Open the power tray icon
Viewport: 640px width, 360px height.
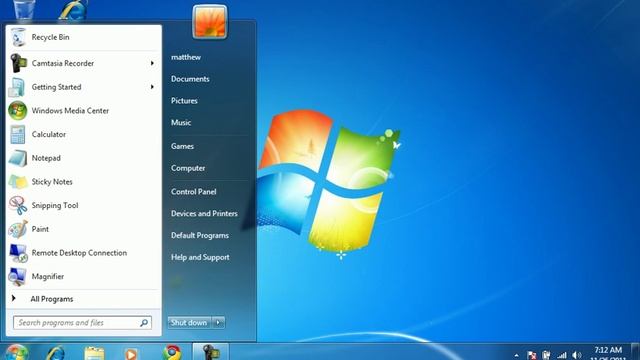click(x=546, y=356)
